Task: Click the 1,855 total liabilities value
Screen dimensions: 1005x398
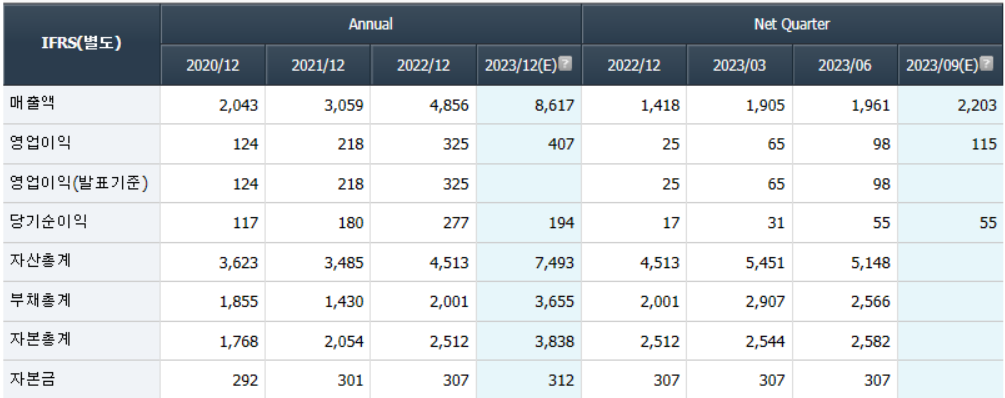Action: pyautogui.click(x=238, y=303)
